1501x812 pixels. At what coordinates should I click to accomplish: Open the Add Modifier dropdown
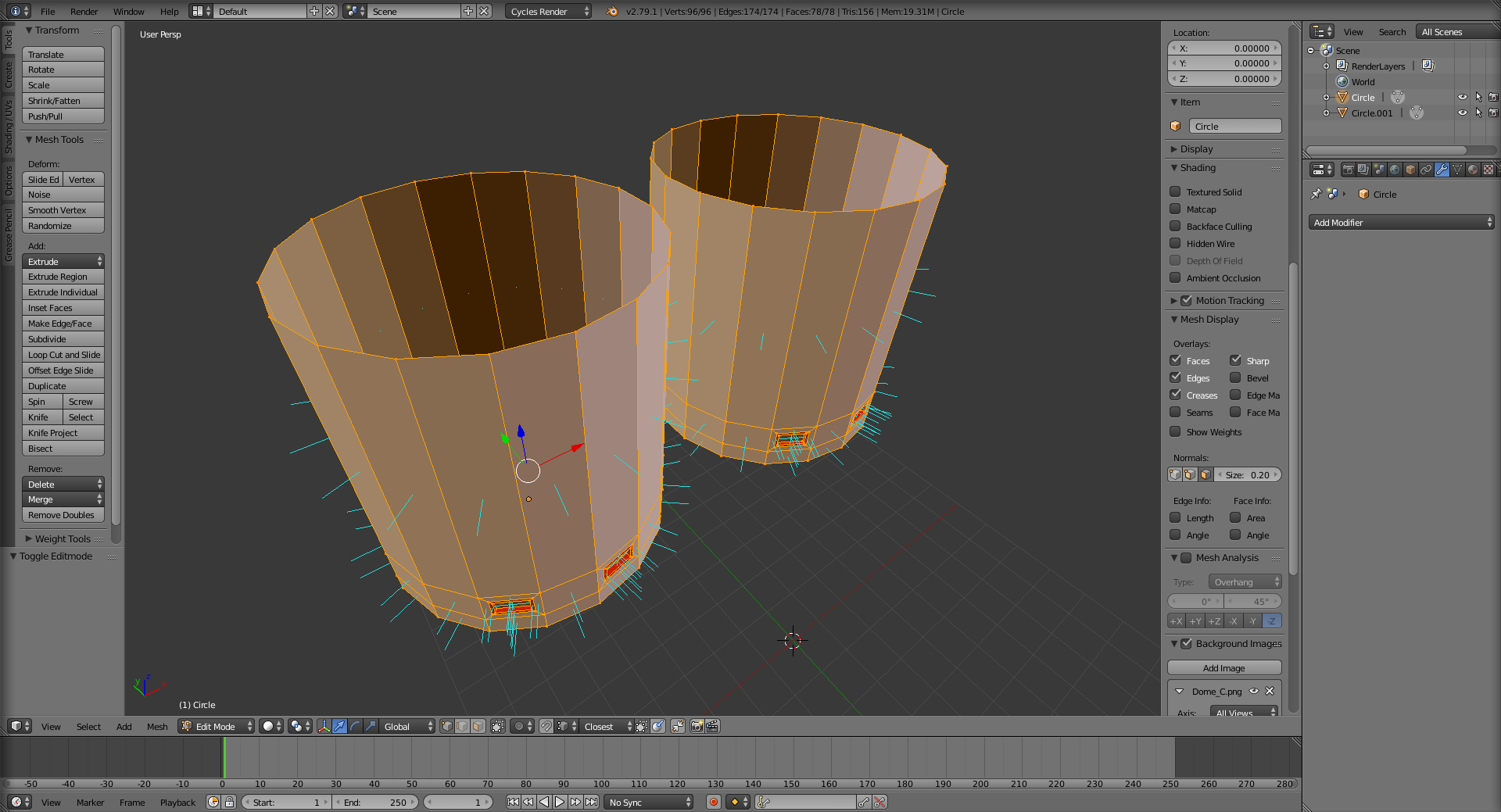coord(1401,223)
